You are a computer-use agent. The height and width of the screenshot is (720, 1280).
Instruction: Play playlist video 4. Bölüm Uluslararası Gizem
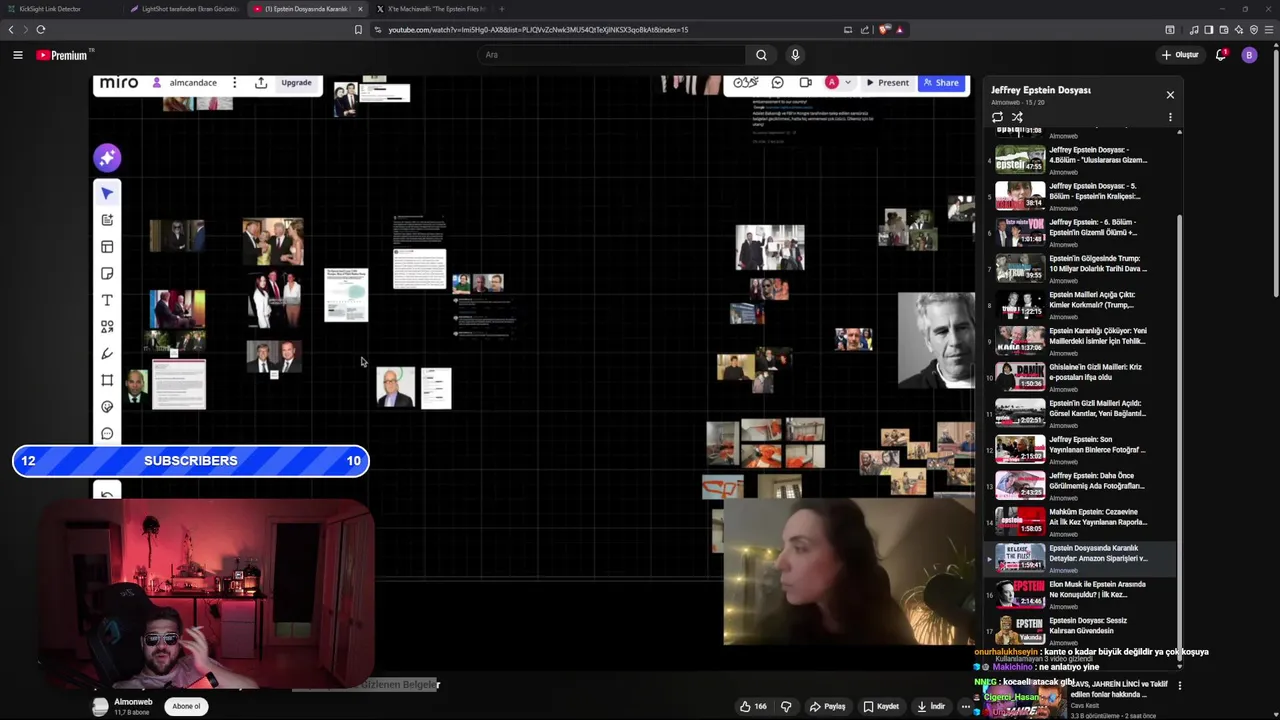(1080, 159)
